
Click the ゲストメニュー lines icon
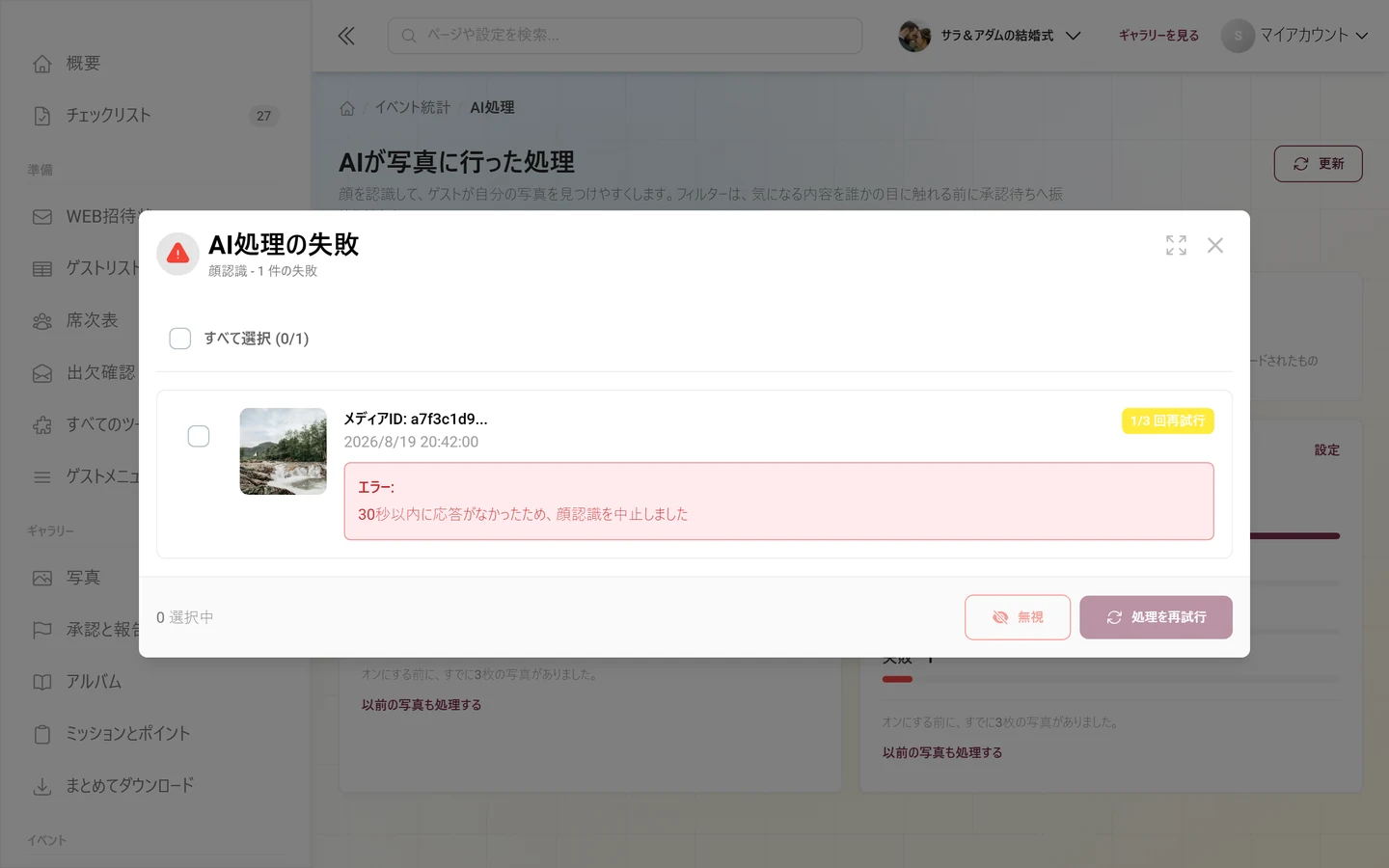42,477
